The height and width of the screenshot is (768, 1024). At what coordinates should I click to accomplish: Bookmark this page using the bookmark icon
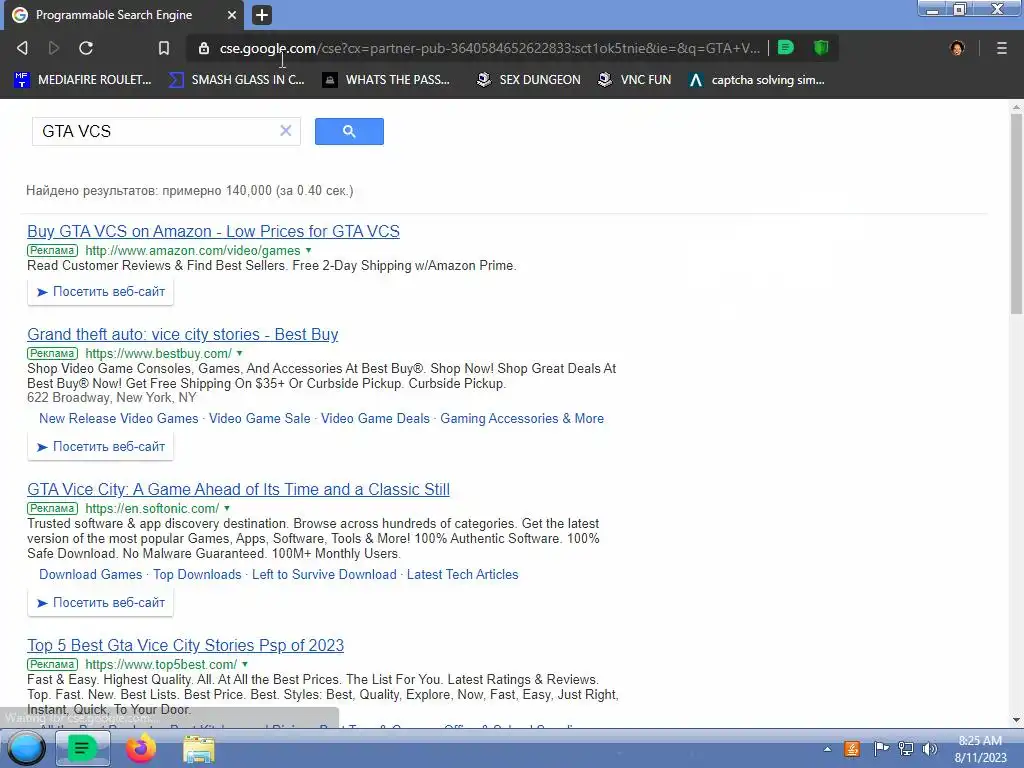164,48
